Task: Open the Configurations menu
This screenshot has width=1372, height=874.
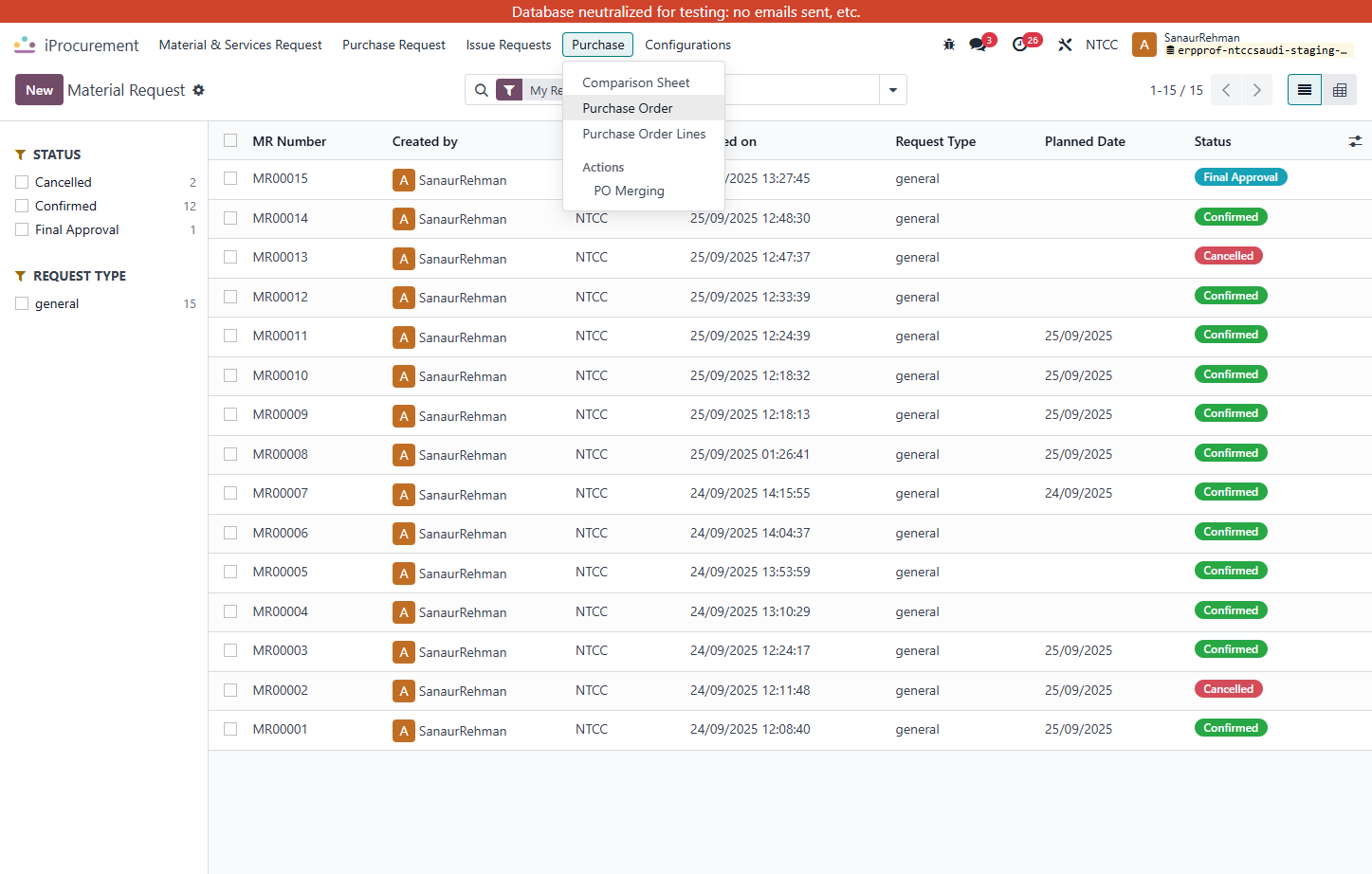Action: [x=687, y=45]
